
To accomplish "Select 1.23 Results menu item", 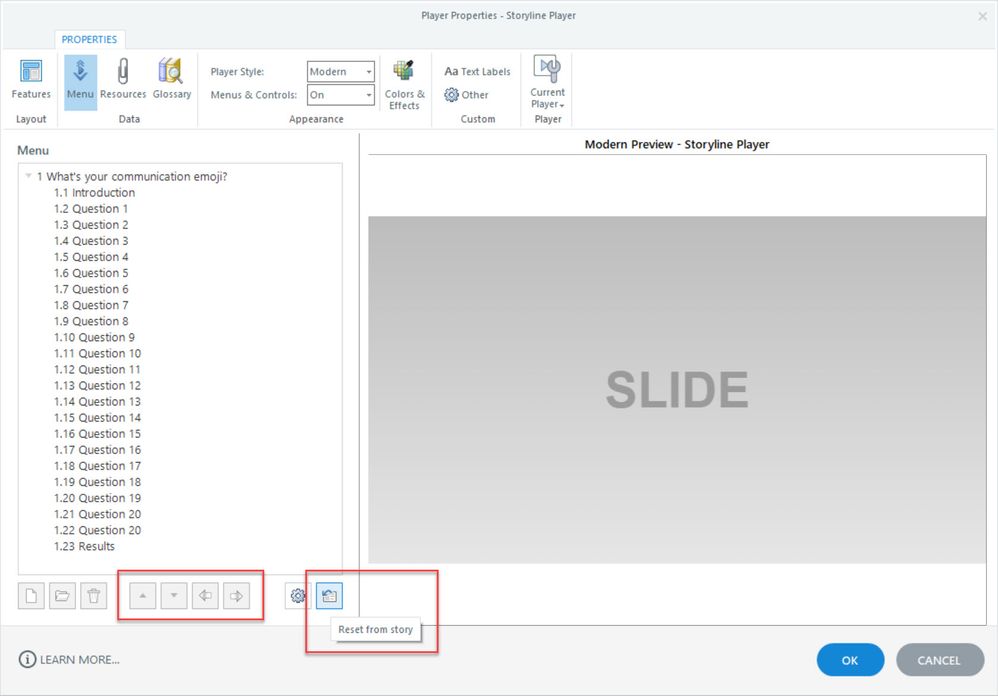I will [x=85, y=546].
